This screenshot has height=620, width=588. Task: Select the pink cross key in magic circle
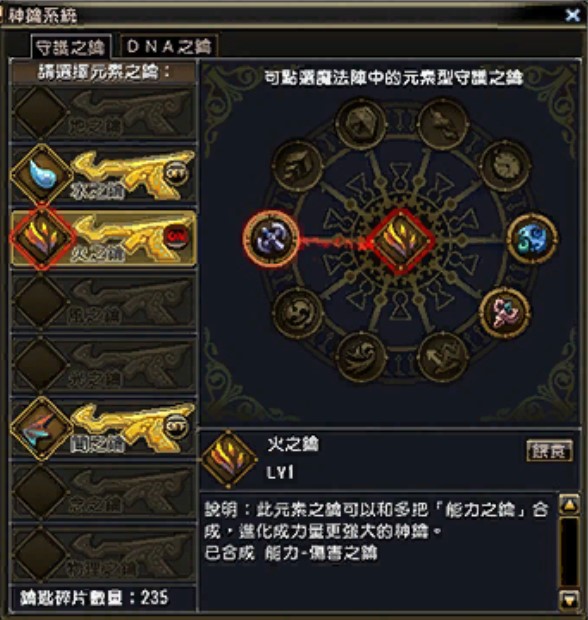pos(505,313)
